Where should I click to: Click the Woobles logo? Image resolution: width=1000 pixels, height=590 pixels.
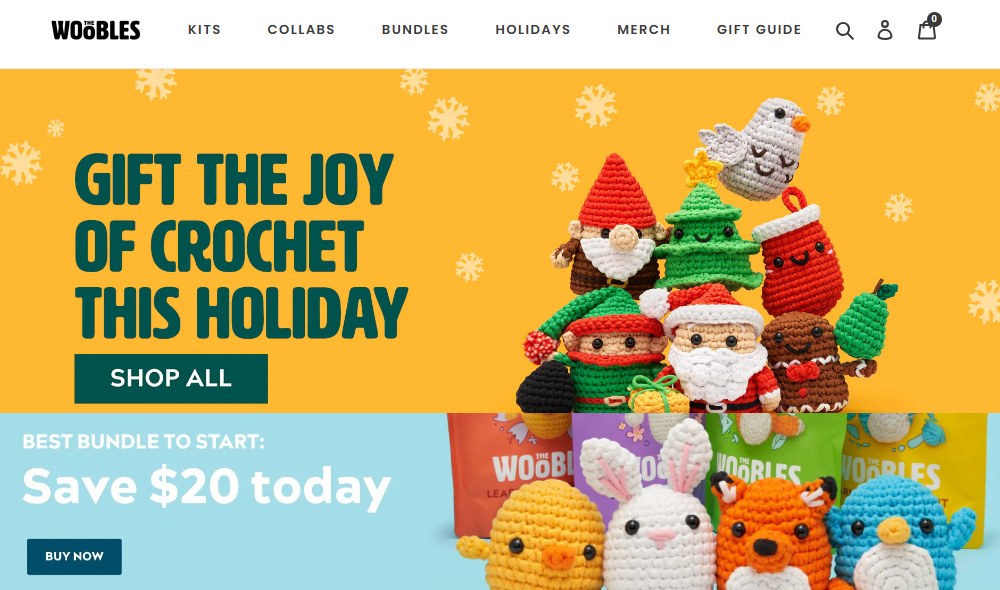96,30
